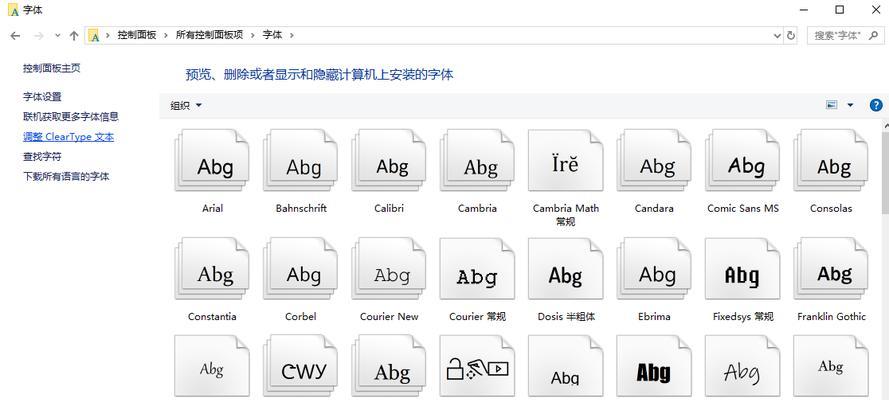Select the small serif Abg font in bottom-left
The width and height of the screenshot is (889, 400).
(212, 367)
